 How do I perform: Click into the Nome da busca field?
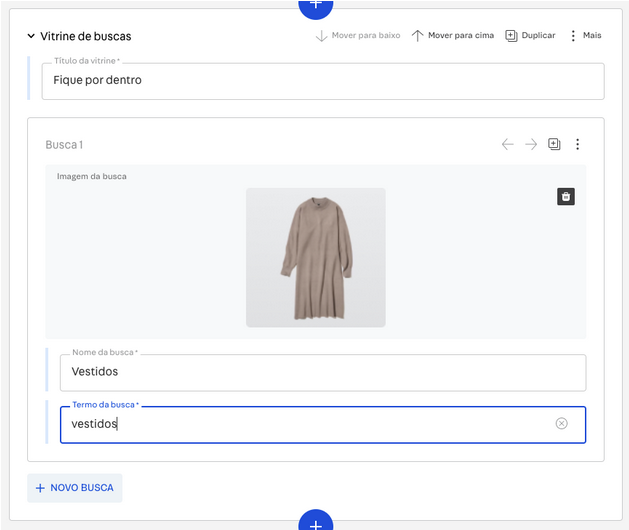[322, 372]
